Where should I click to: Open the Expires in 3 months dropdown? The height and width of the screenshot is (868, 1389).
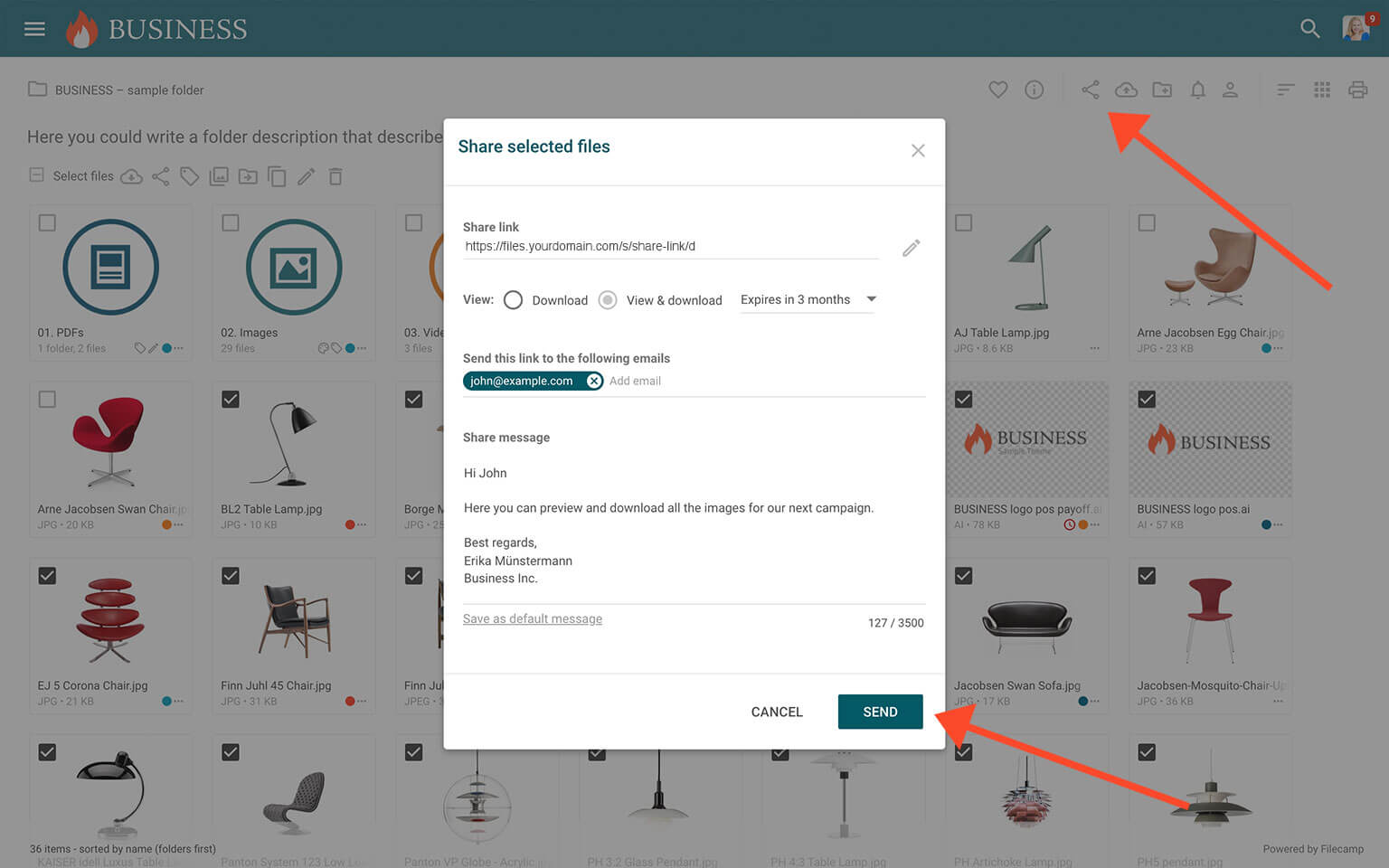pos(808,299)
